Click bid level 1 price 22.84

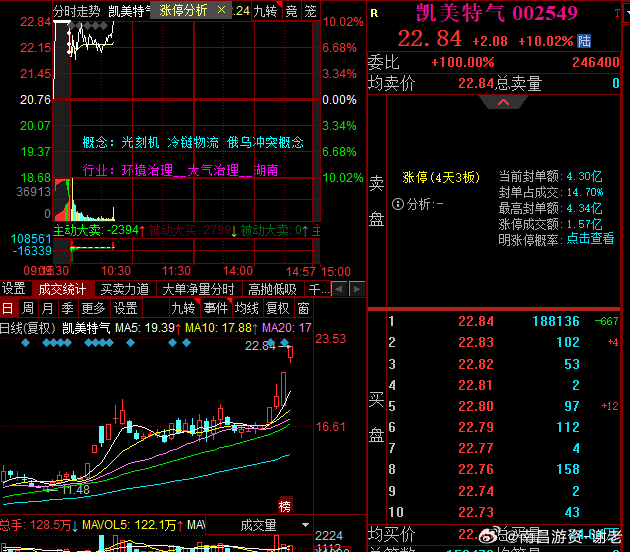point(476,321)
